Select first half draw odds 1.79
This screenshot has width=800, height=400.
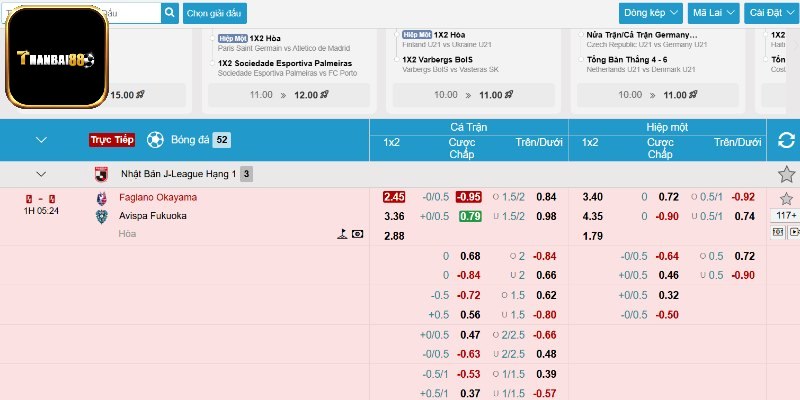tap(592, 236)
